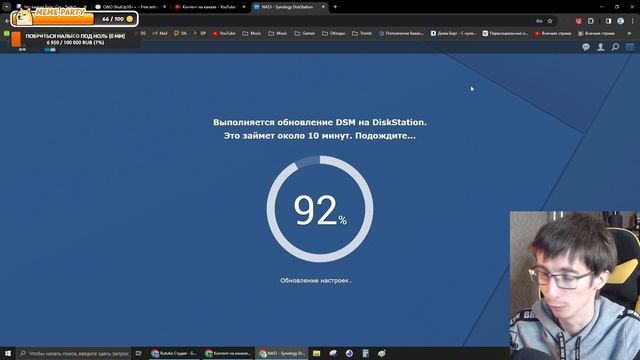Viewport: 640px width, 360px height.
Task: Close the OBO ShutUp10++ tab
Action: [164, 7]
